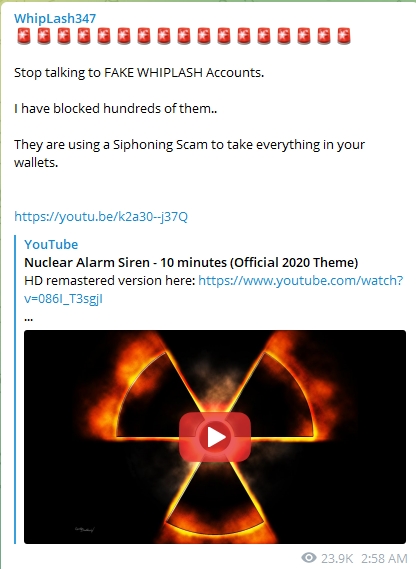The width and height of the screenshot is (416, 569).
Task: Click the first red siren emoji
Action: click(x=24, y=36)
